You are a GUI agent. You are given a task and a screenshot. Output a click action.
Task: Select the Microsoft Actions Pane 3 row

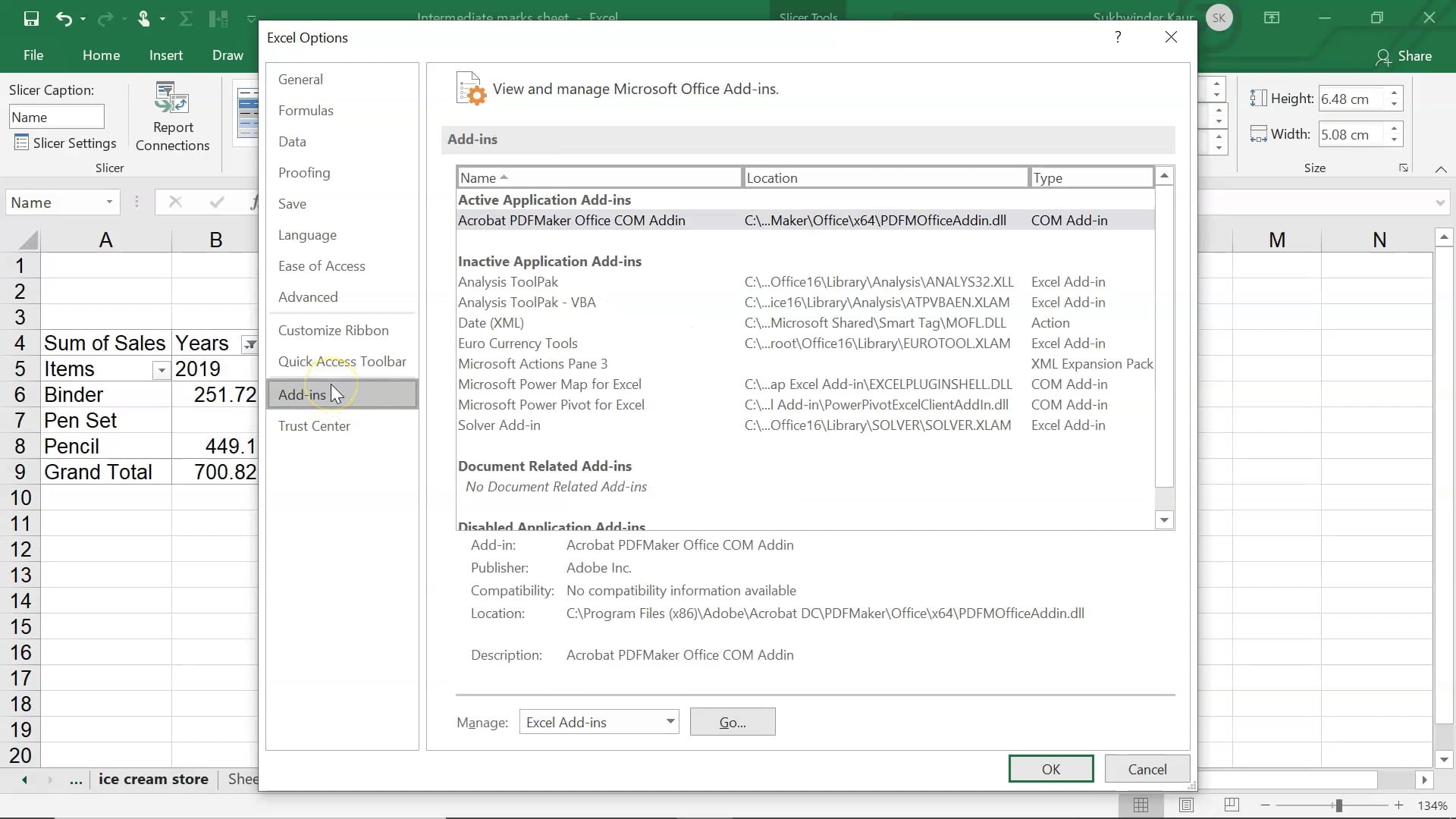[x=805, y=364]
